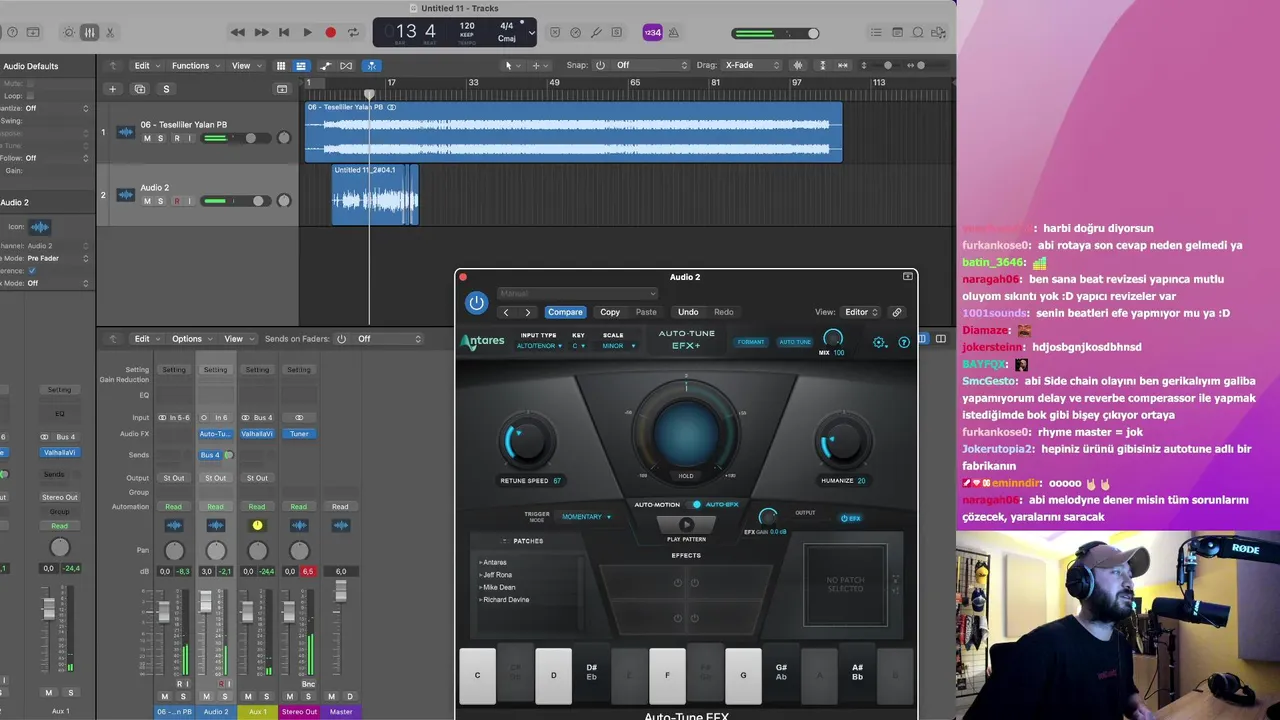Toggle the Waveform Zoom icon
The width and height of the screenshot is (1280, 720).
797,66
